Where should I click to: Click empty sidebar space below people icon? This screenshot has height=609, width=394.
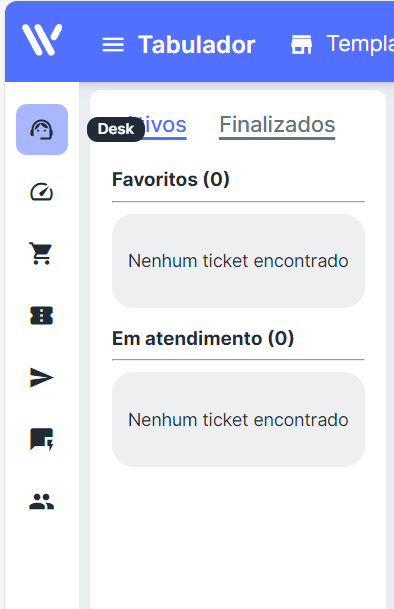coord(42,561)
